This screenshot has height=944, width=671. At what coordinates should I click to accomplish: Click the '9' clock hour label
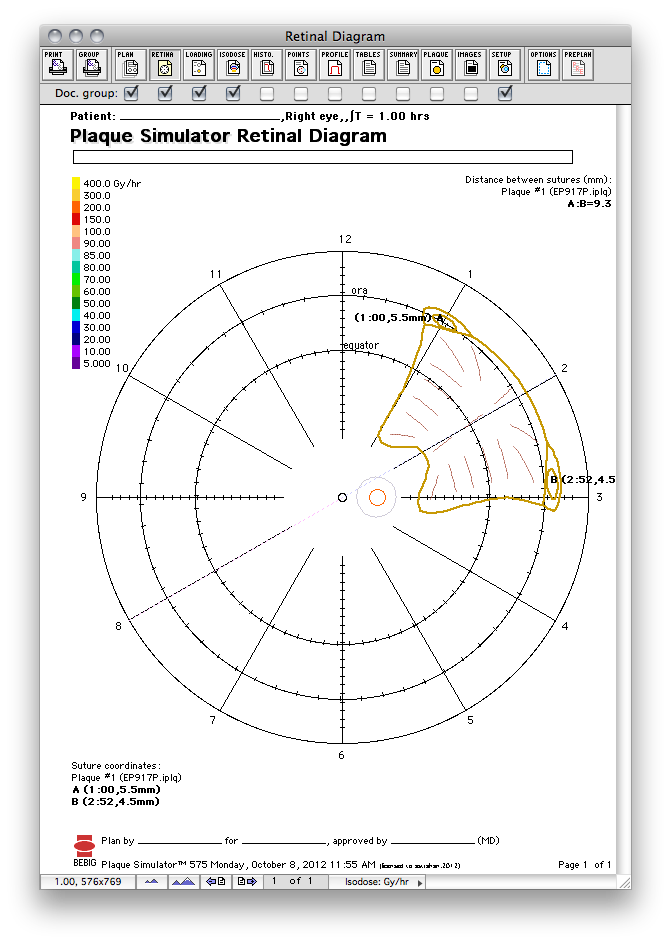(x=84, y=497)
